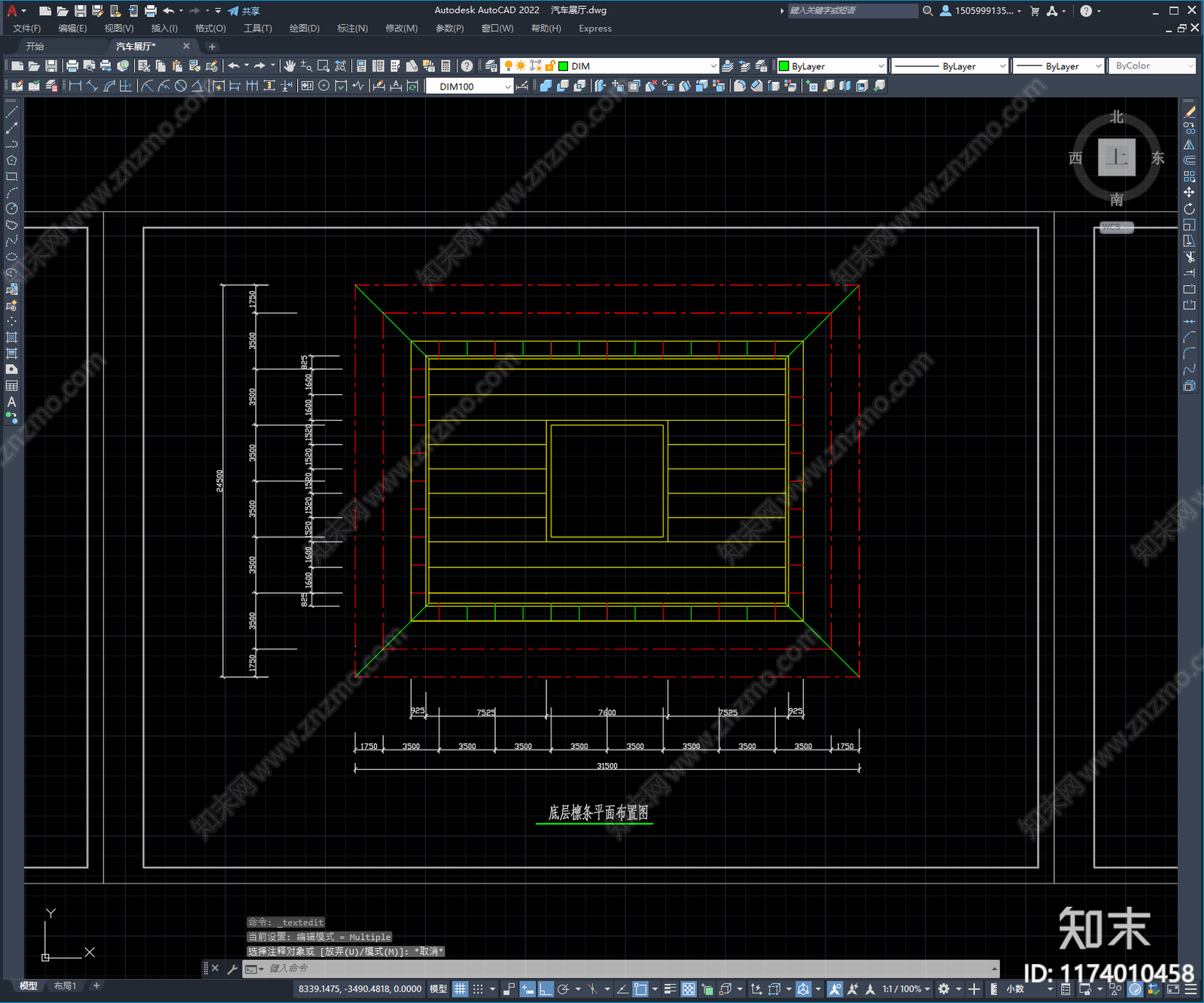Toggle transparency display in status bar
This screenshot has height=1003, width=1204.
(689, 989)
